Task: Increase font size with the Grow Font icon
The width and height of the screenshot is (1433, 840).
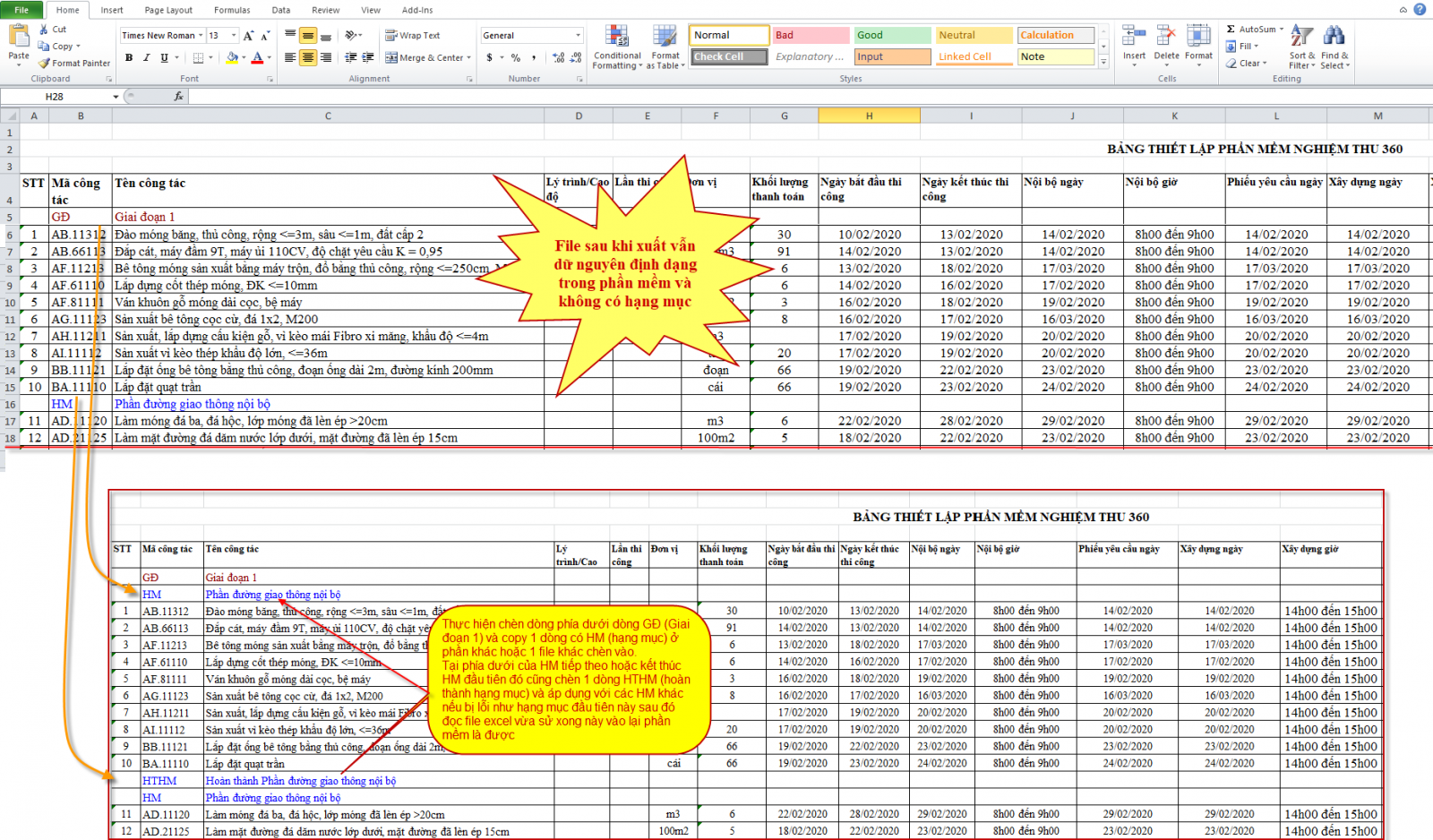Action: point(249,35)
